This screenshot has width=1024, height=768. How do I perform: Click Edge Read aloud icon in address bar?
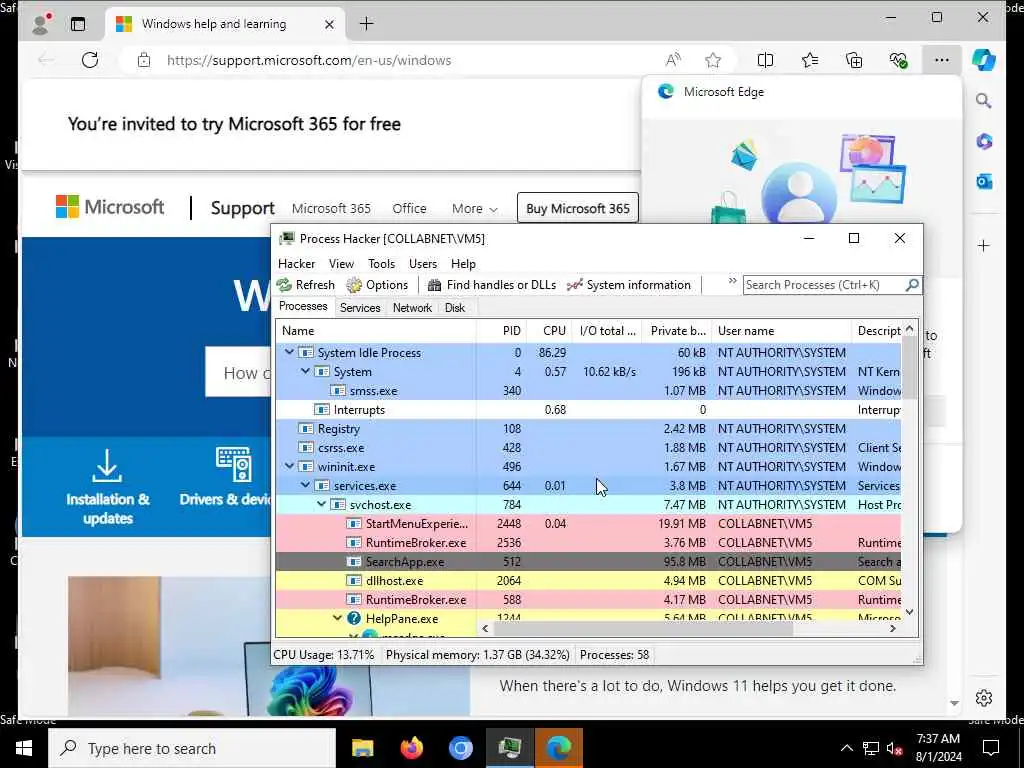(x=673, y=60)
